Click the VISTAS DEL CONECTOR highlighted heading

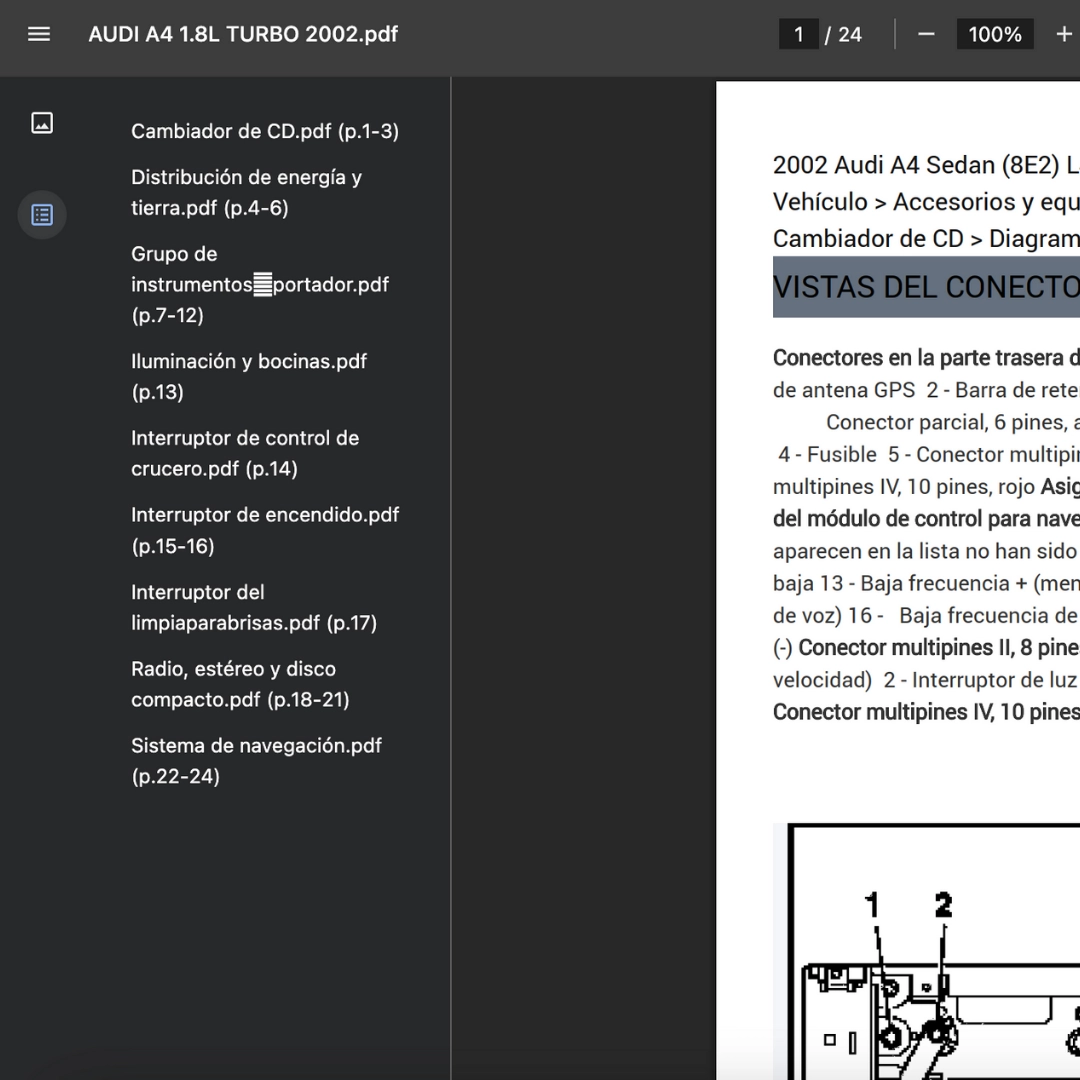pos(925,287)
